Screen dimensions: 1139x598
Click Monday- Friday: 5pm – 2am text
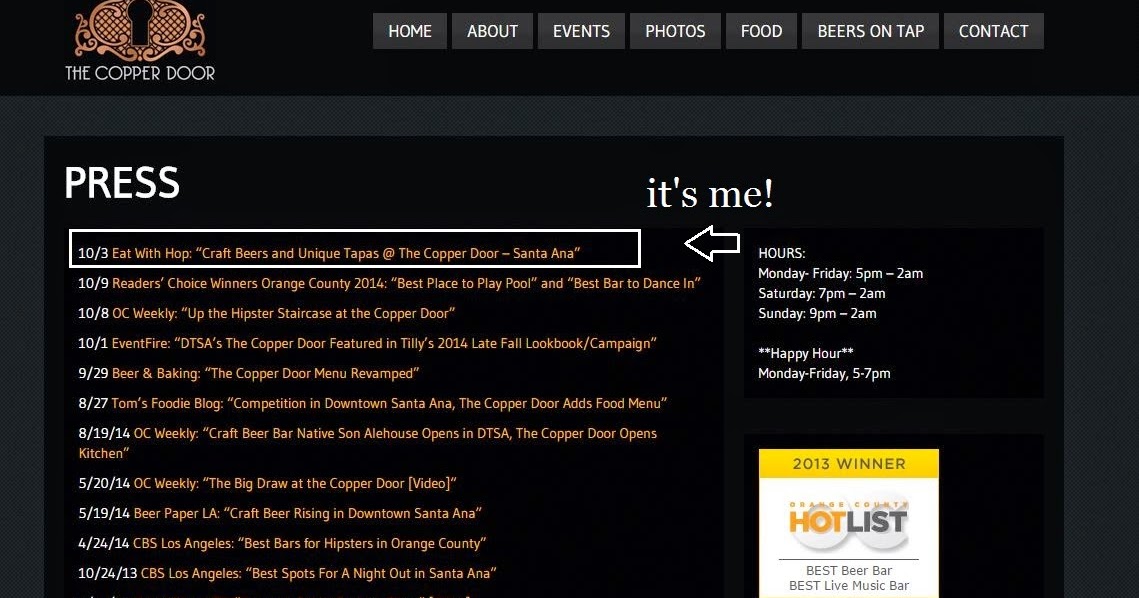(840, 274)
